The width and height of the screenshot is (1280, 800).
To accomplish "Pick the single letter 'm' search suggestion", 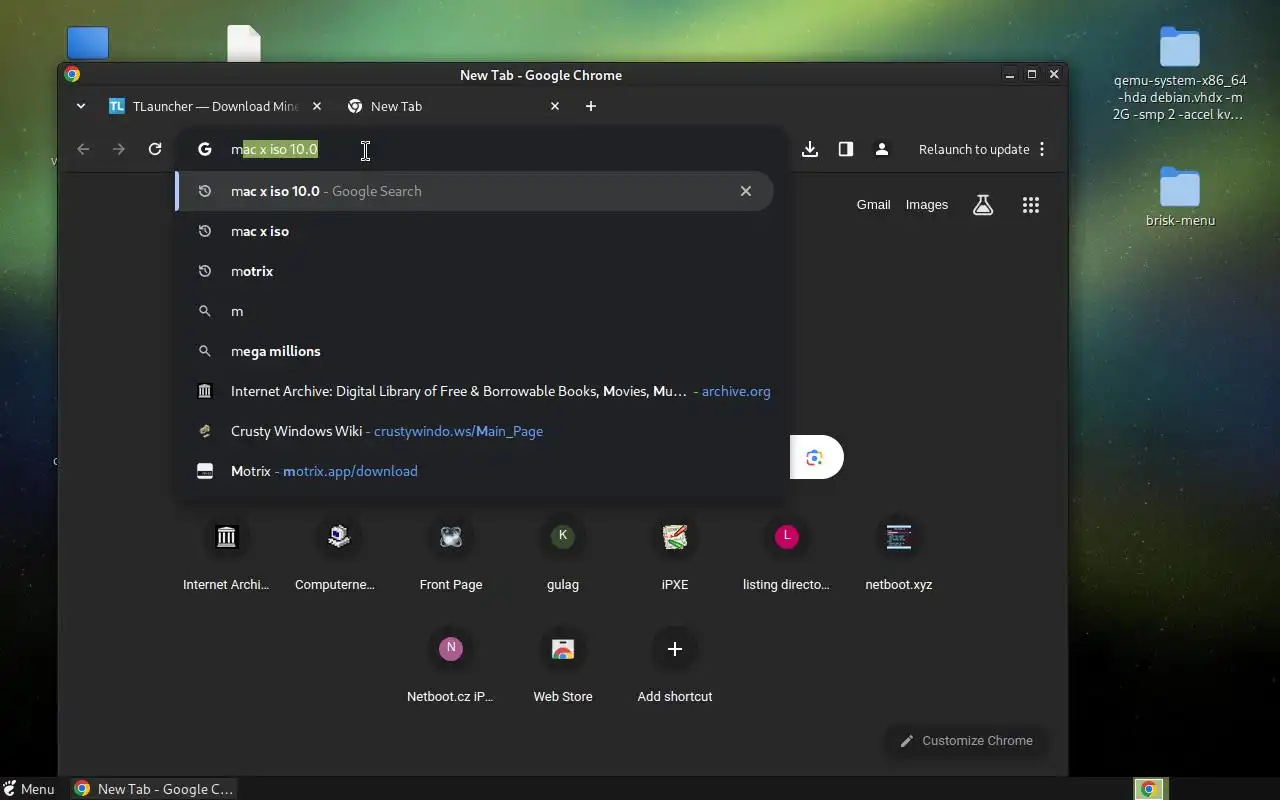I will 474,311.
